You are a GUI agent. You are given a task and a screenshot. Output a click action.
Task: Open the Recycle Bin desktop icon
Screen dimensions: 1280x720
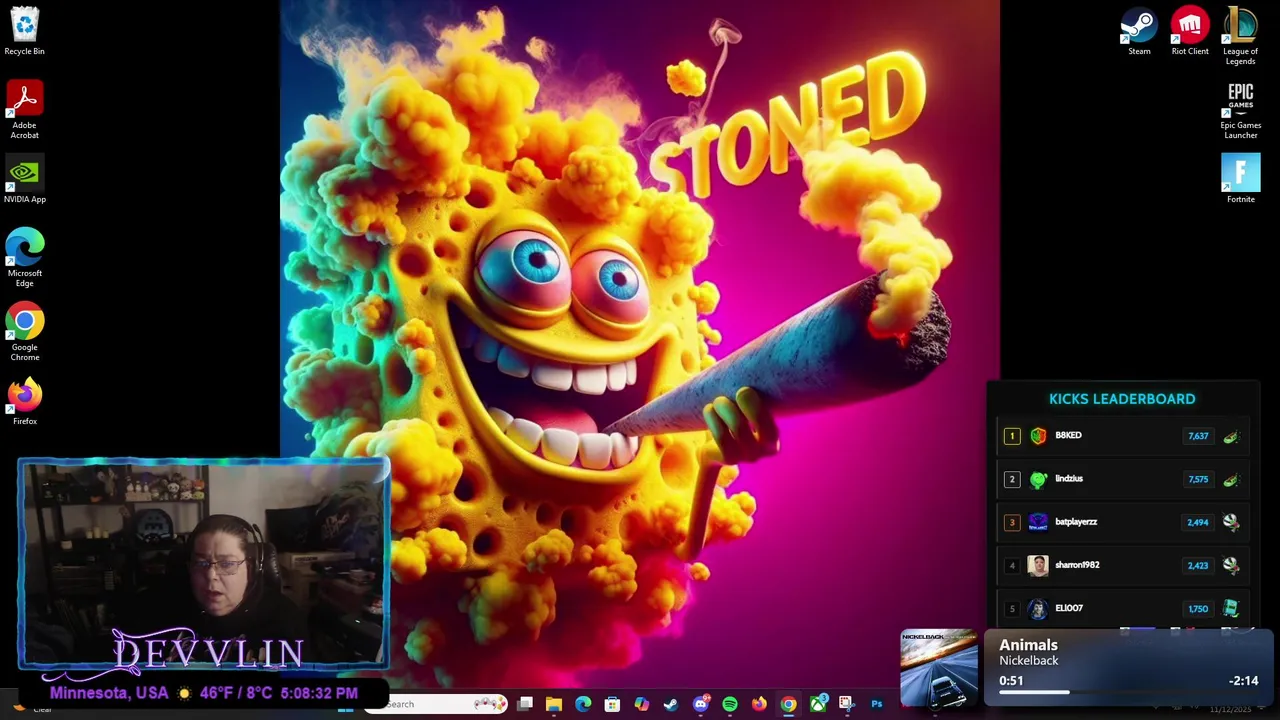pos(24,31)
